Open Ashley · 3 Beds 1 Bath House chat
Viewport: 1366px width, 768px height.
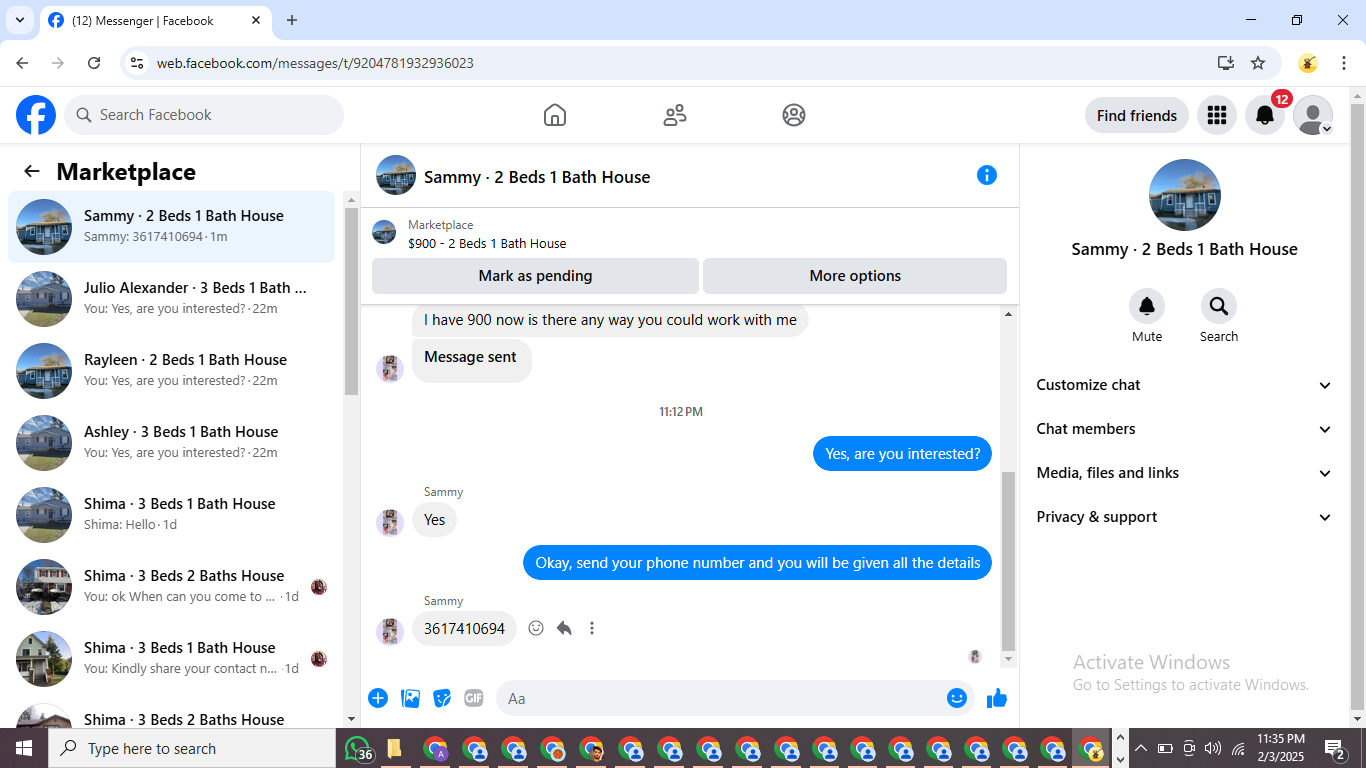pyautogui.click(x=171, y=443)
